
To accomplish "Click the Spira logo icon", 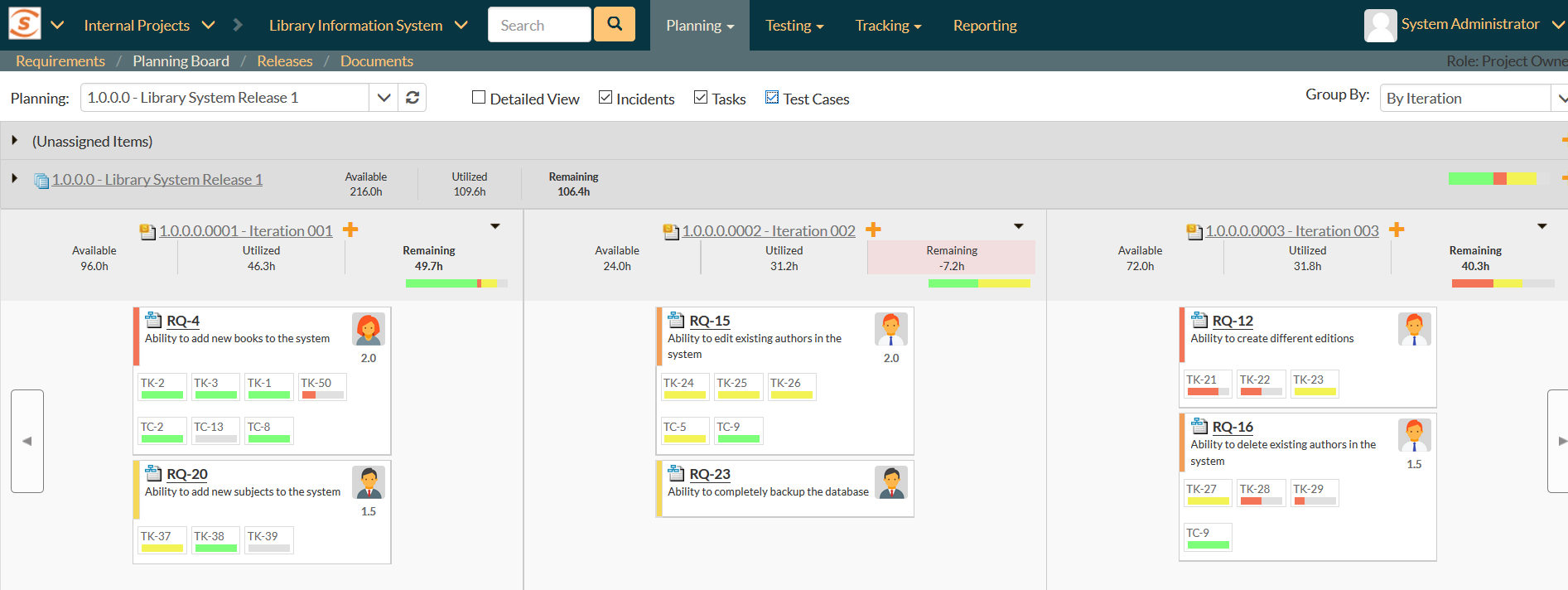I will [x=24, y=24].
